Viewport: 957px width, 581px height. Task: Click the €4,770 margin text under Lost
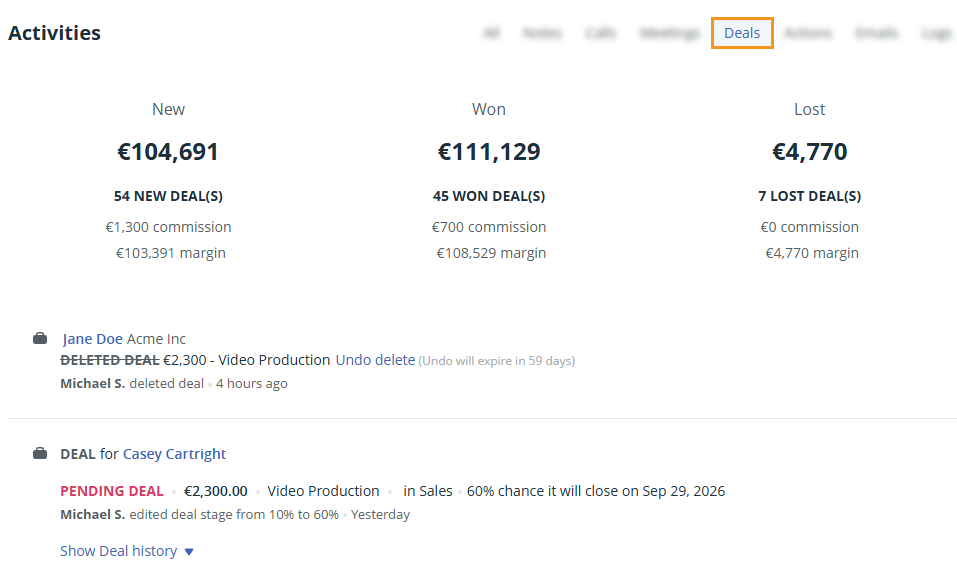(812, 253)
